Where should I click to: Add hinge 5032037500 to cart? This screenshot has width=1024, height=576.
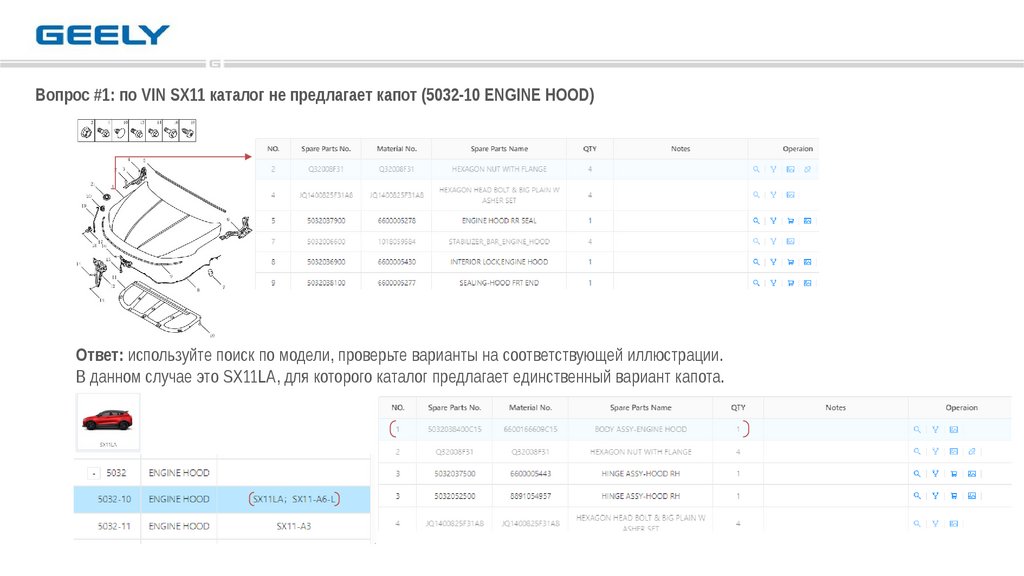click(x=953, y=473)
